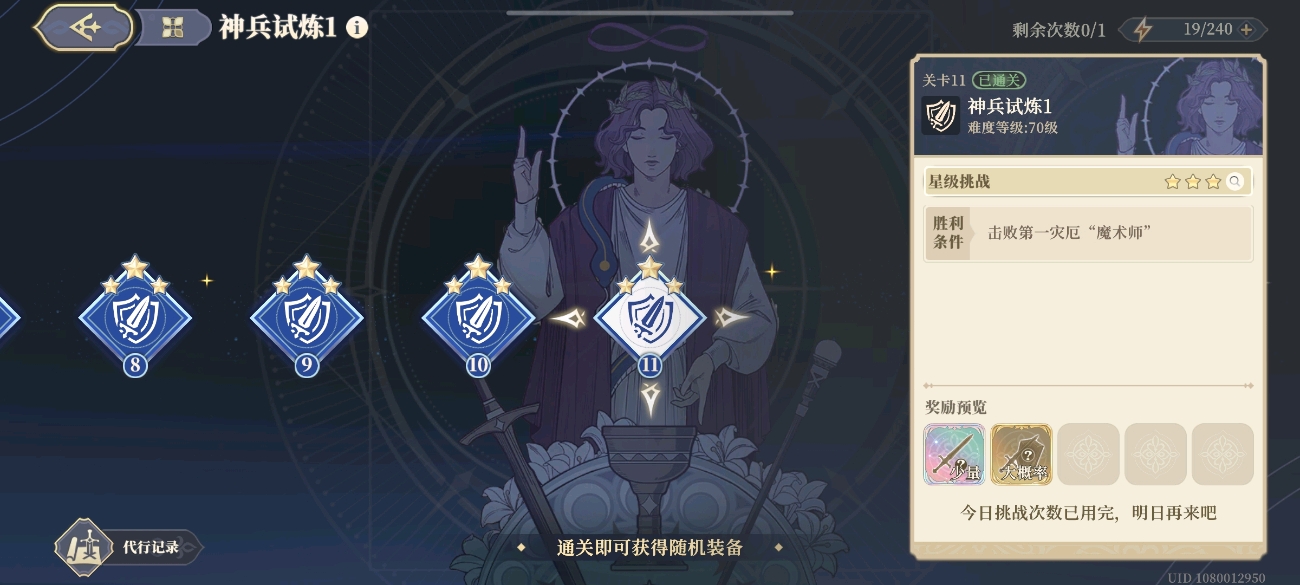View the sword reward item 少量
Image resolution: width=1300 pixels, height=585 pixels.
click(955, 454)
